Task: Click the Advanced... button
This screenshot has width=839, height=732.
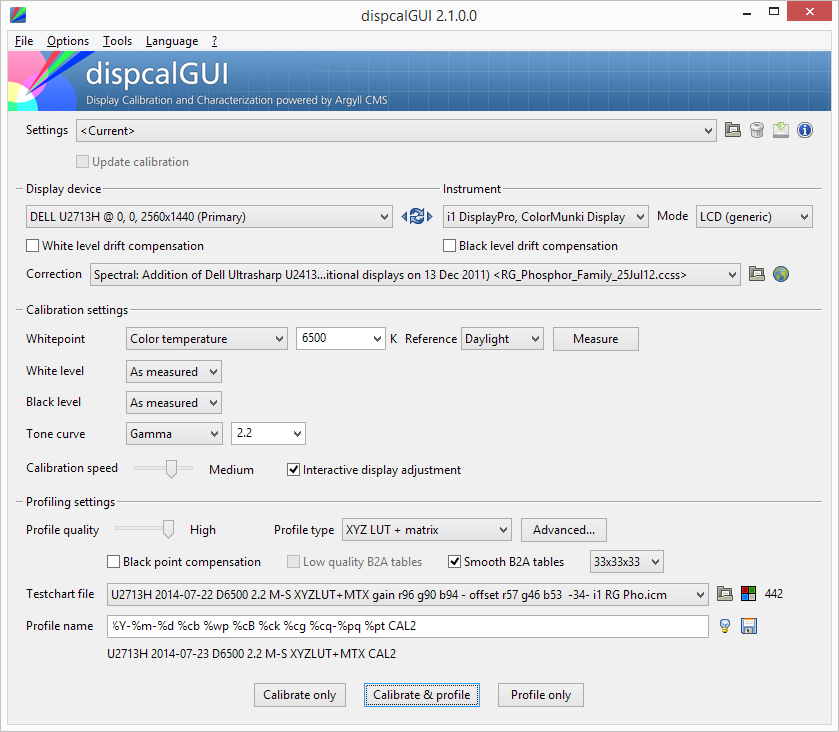Action: [563, 530]
